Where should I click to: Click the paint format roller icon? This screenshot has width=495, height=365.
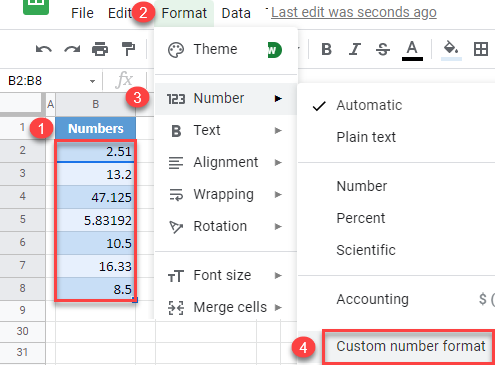128,49
